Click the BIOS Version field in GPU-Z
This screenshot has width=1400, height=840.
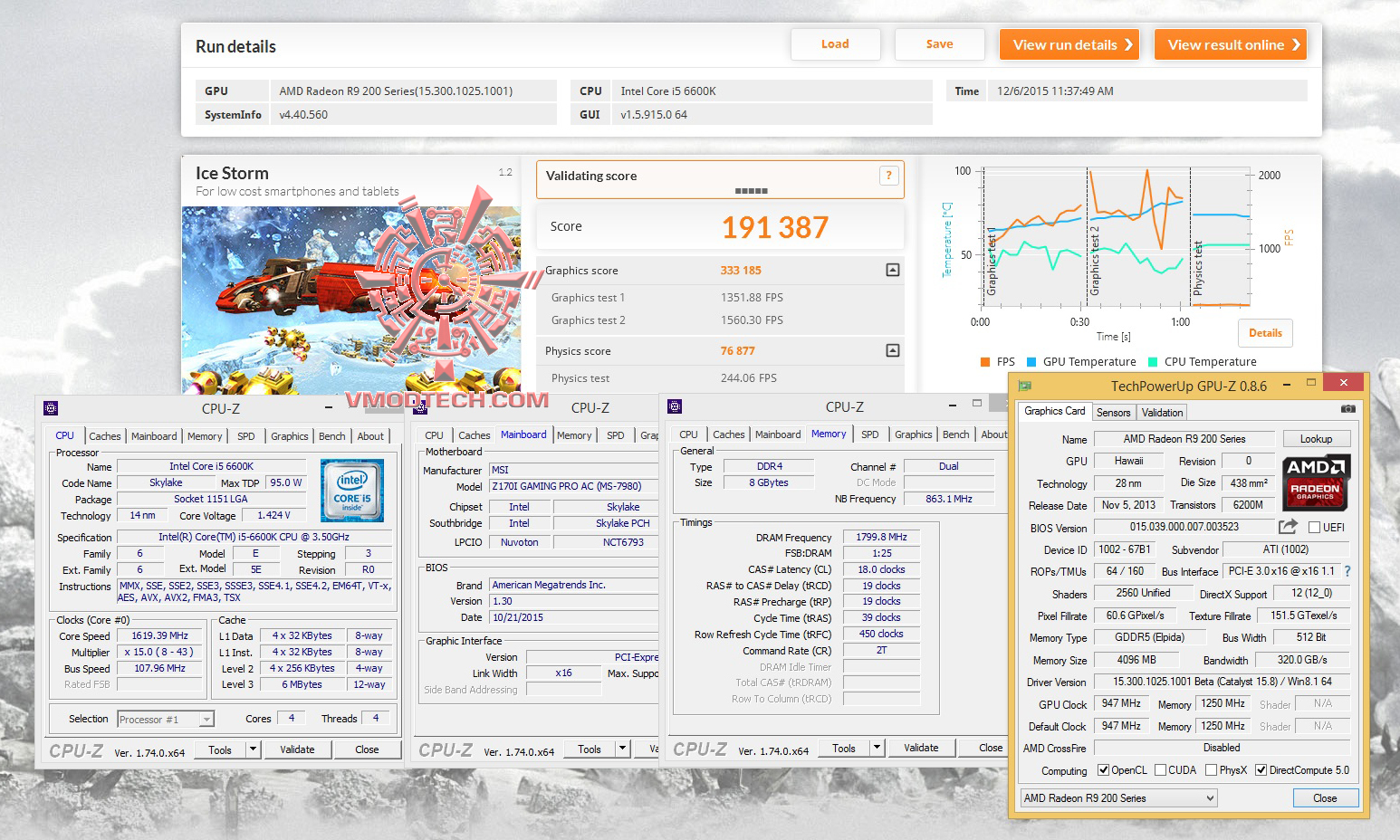[1184, 527]
